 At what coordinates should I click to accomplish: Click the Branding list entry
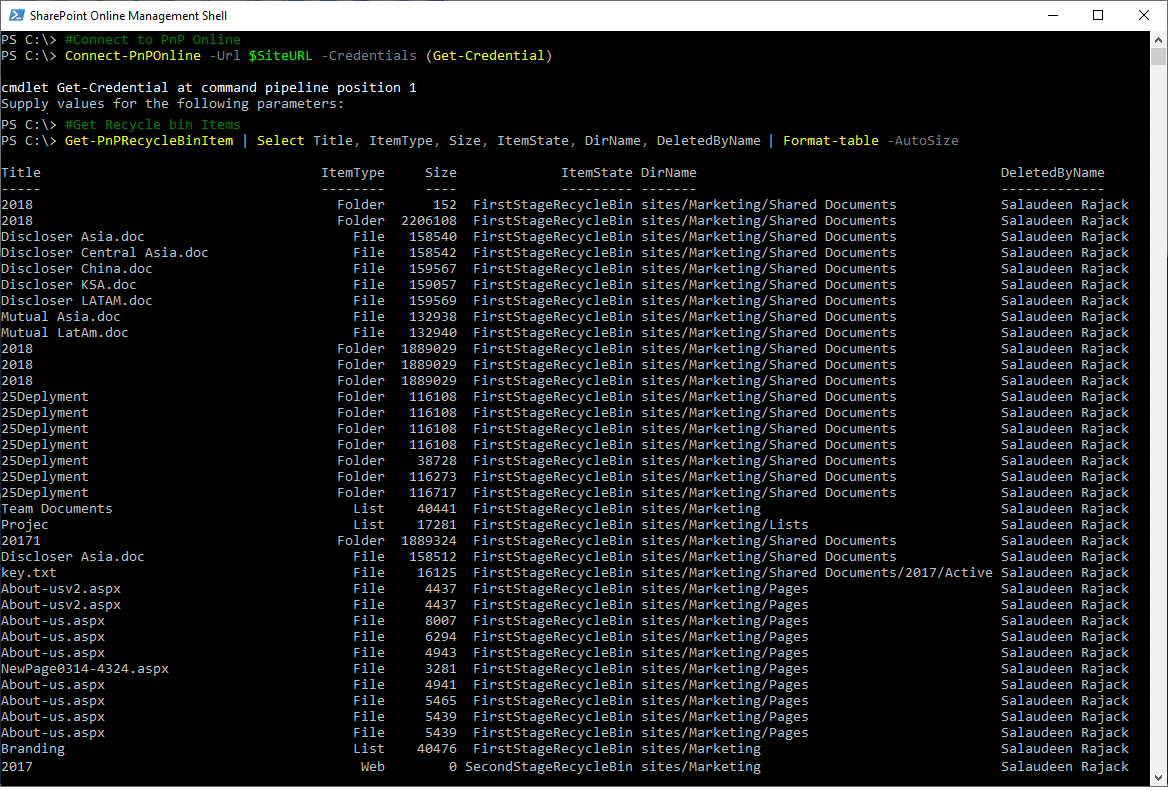(x=33, y=748)
